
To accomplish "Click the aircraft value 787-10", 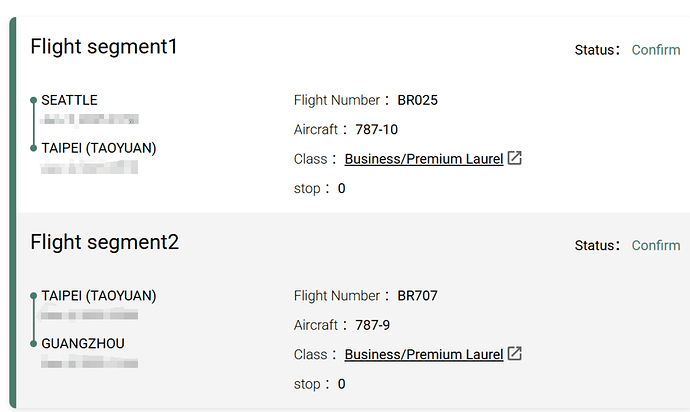I will [376, 129].
